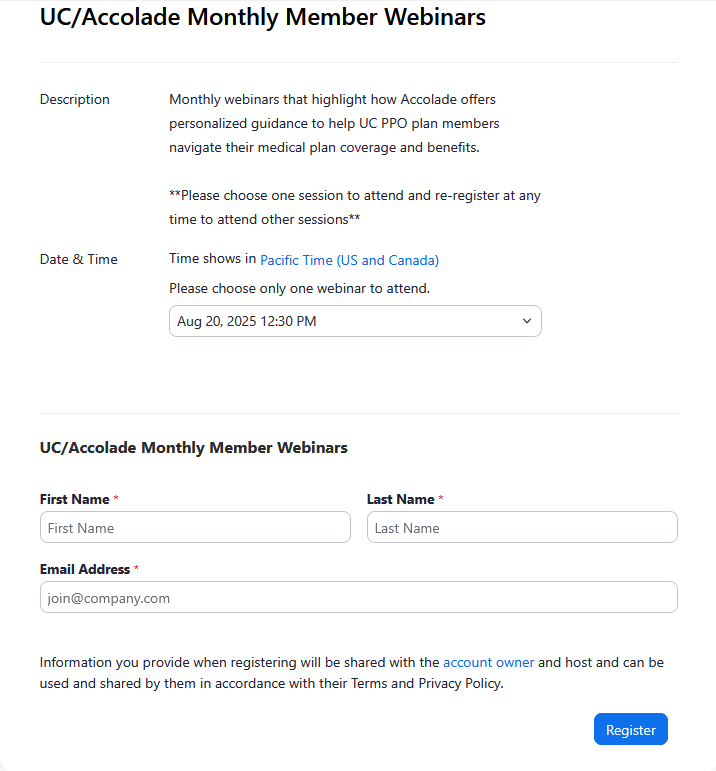Click the Date & Time row label
The image size is (716, 771).
click(x=79, y=259)
